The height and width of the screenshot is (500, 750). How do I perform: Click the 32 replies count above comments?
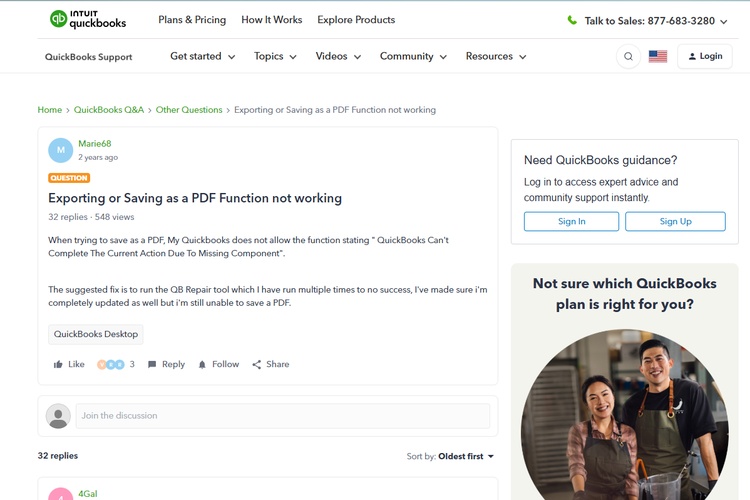point(58,456)
